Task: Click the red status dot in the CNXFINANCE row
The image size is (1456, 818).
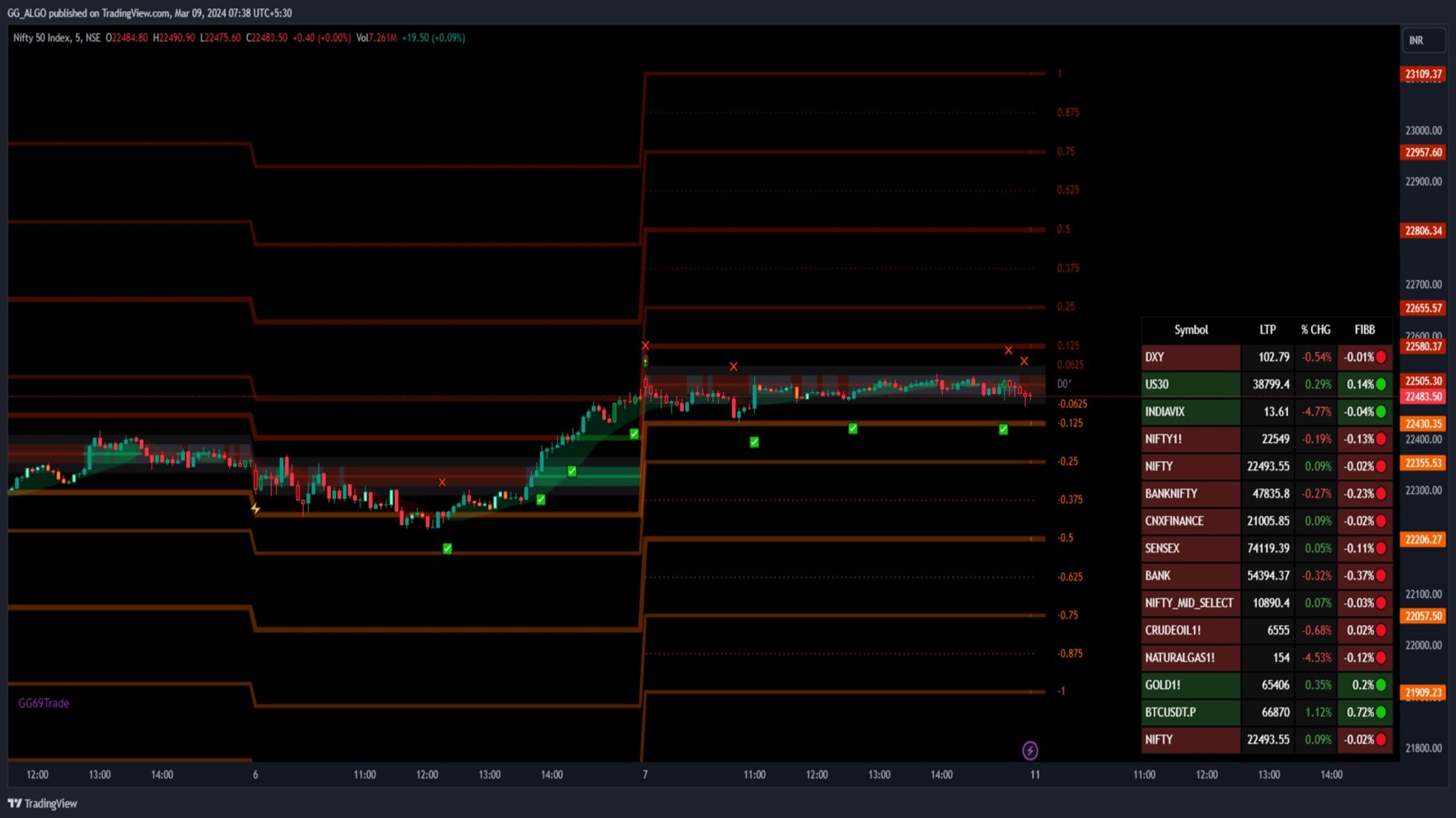Action: (1381, 521)
